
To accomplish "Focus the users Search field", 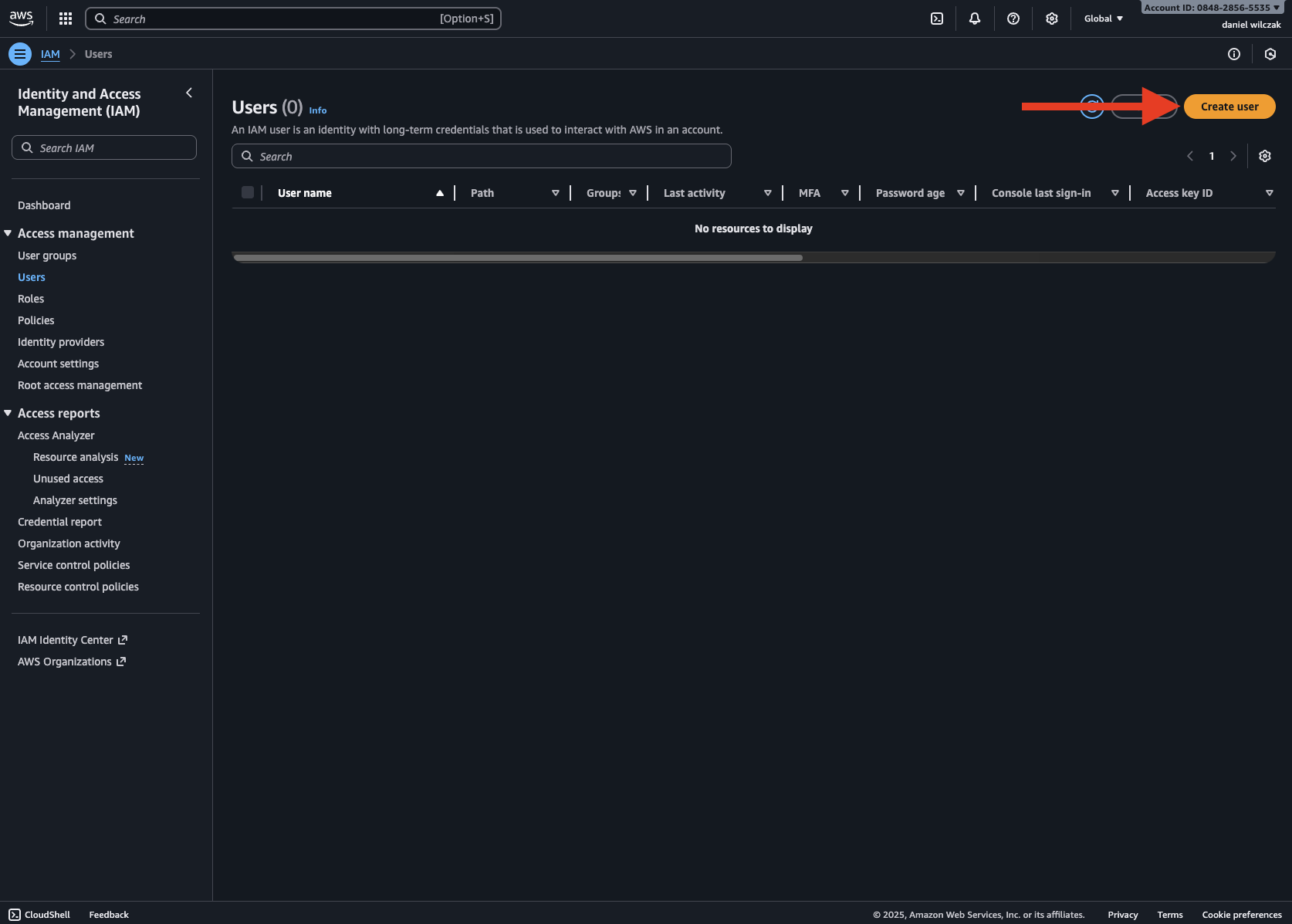I will pyautogui.click(x=482, y=156).
